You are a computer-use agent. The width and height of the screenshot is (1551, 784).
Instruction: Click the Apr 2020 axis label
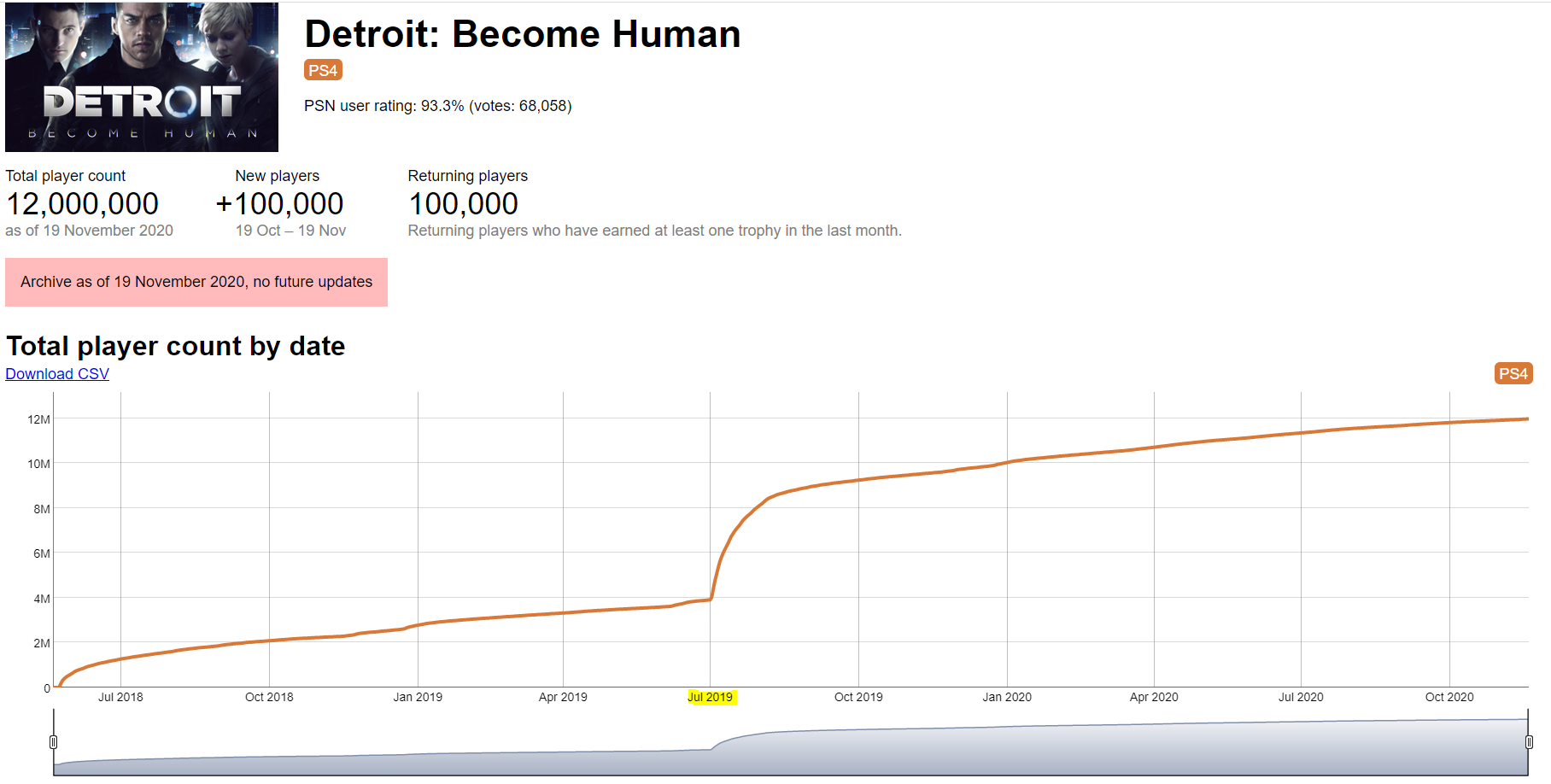coord(1154,697)
